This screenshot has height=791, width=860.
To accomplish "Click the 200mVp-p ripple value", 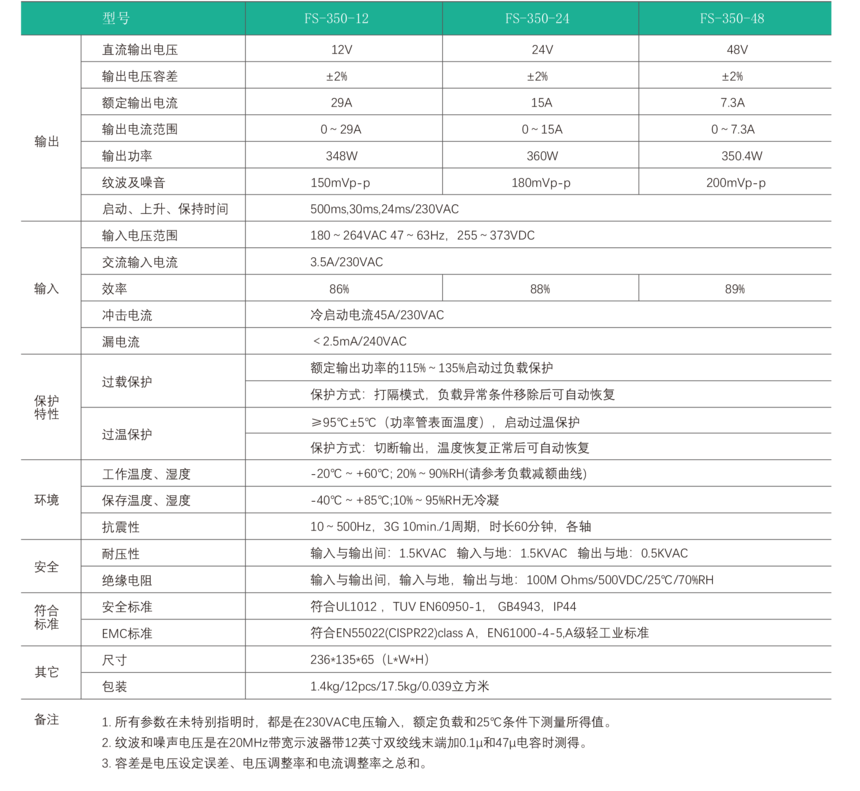I will (735, 183).
